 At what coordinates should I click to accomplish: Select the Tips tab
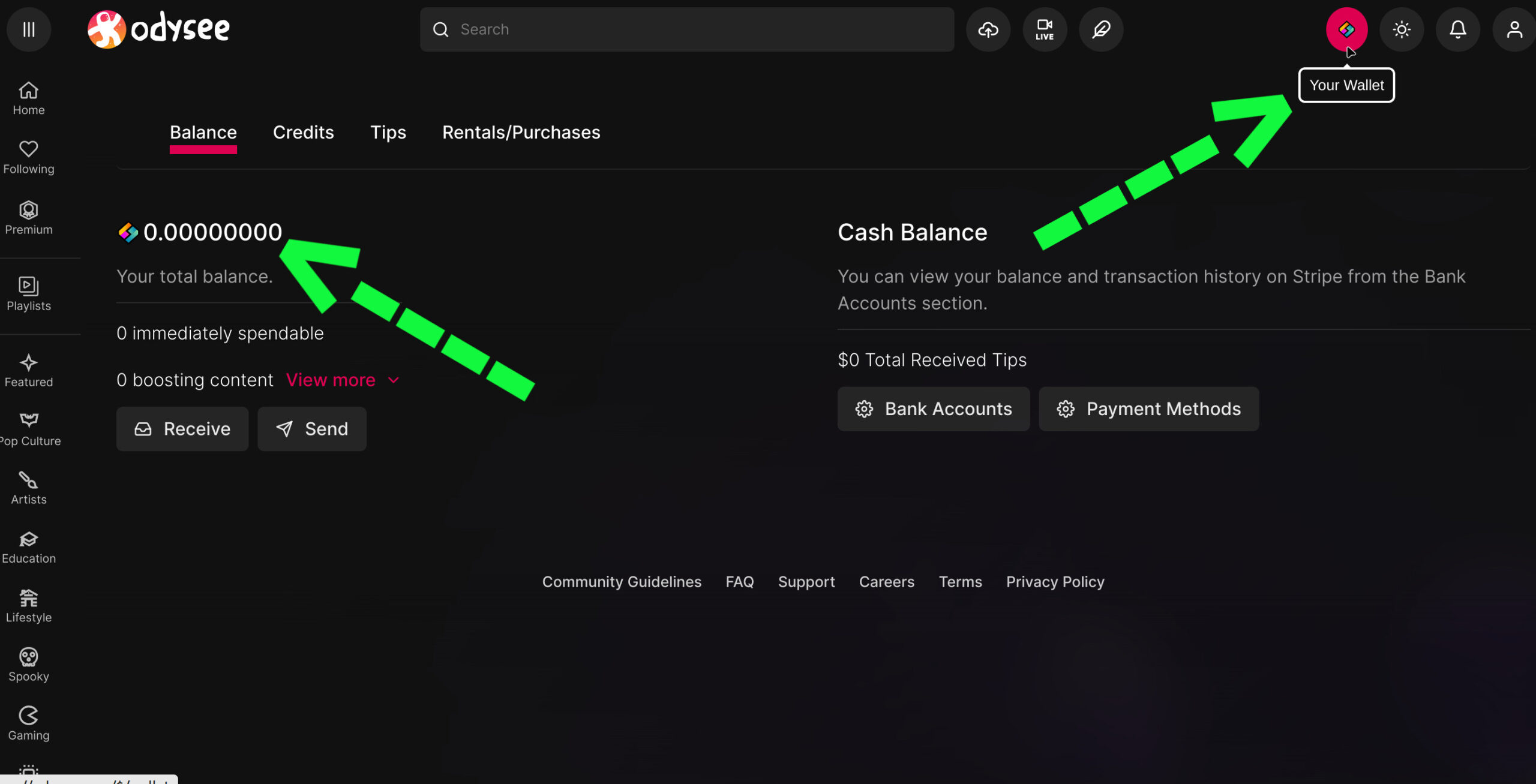click(388, 131)
